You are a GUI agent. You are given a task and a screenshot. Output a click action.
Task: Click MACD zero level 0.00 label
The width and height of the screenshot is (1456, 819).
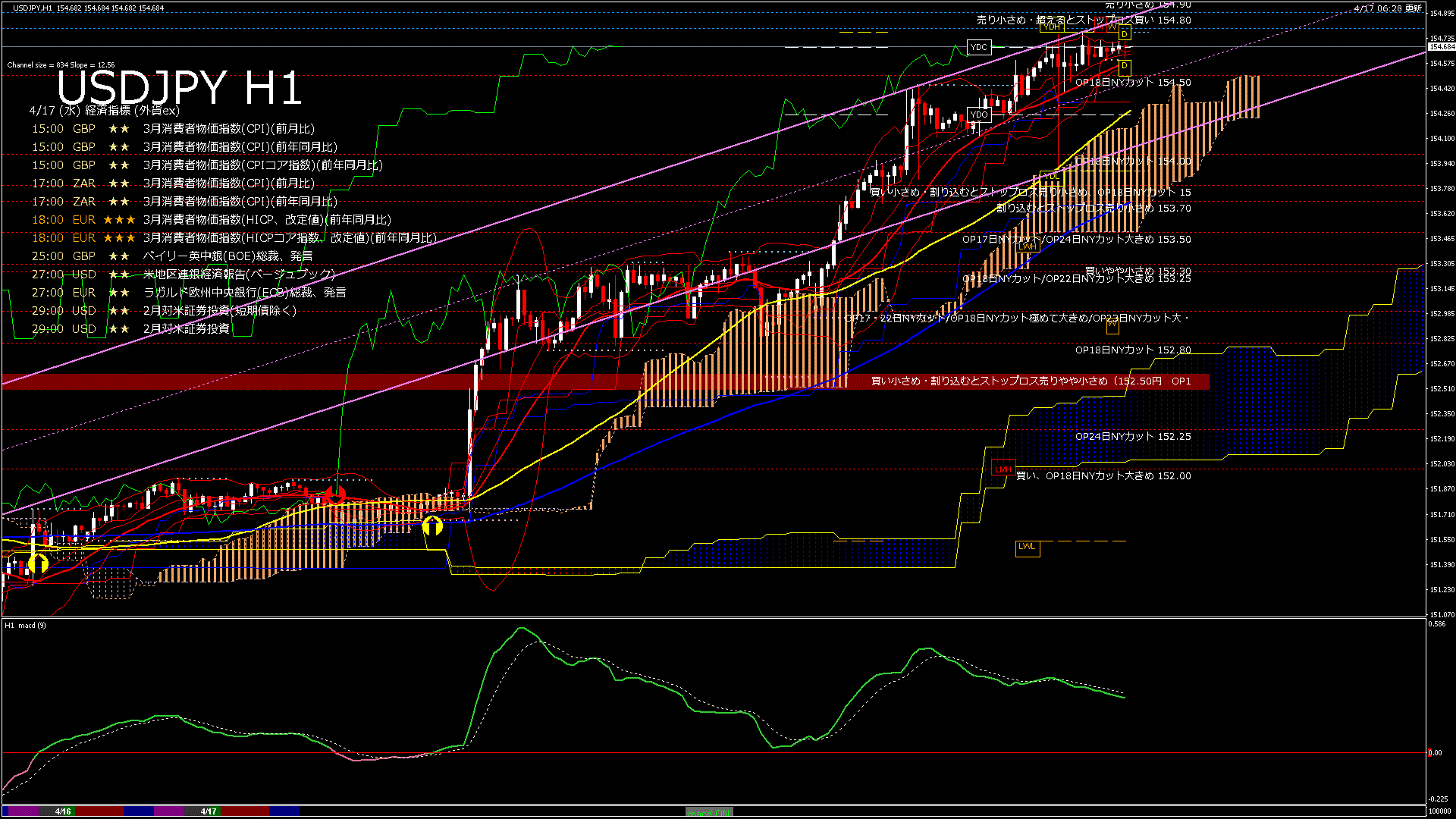[x=1435, y=753]
